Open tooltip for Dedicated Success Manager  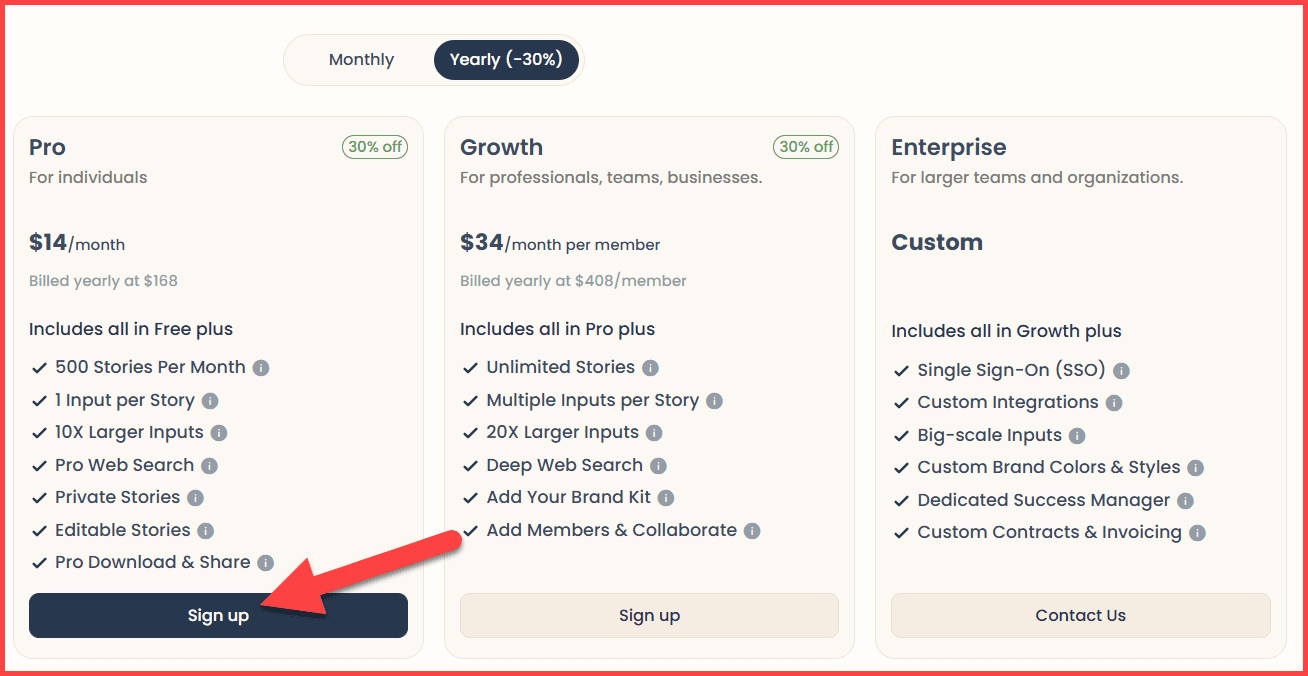[1186, 501]
